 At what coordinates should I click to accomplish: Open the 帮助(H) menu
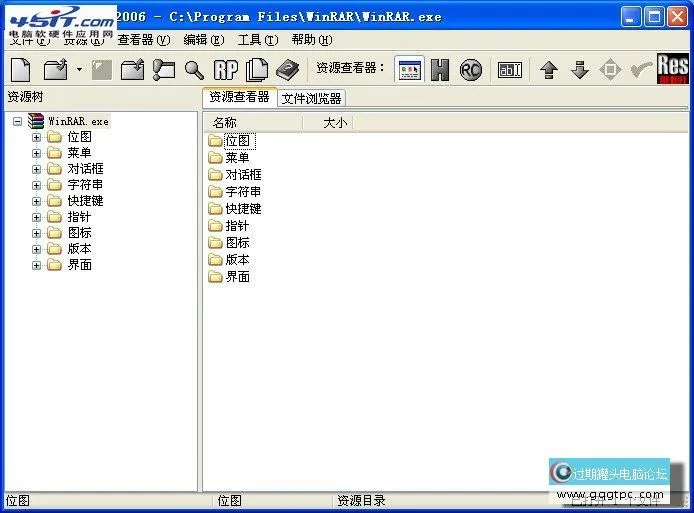click(312, 40)
